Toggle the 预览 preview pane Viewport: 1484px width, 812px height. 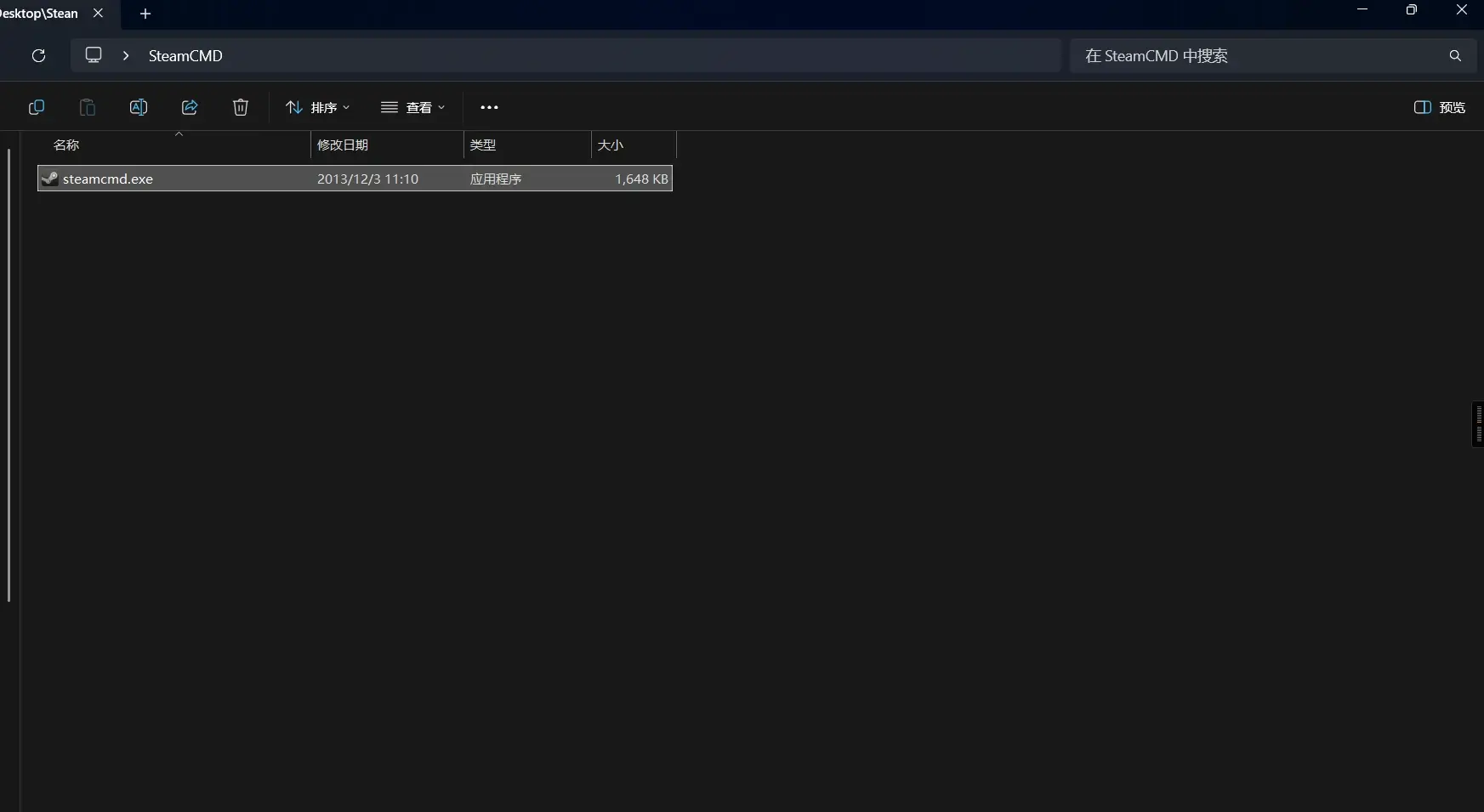point(1440,107)
